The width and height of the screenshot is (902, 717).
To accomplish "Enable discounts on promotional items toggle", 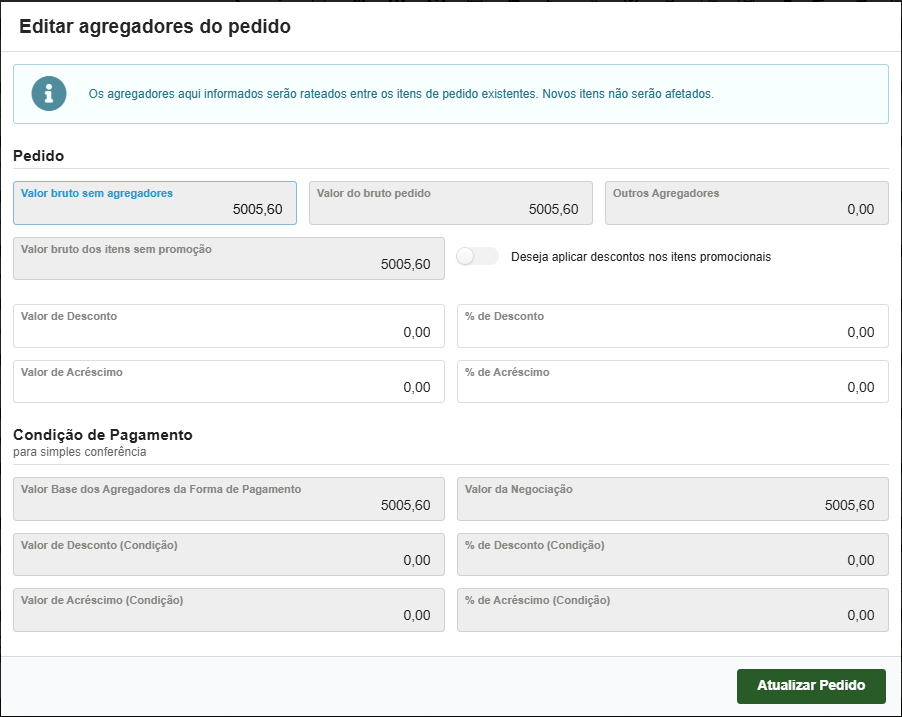I will tap(477, 257).
